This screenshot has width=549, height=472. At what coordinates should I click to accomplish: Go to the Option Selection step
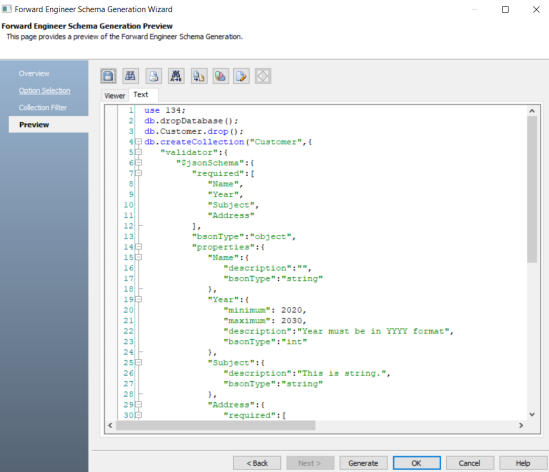tap(44, 91)
